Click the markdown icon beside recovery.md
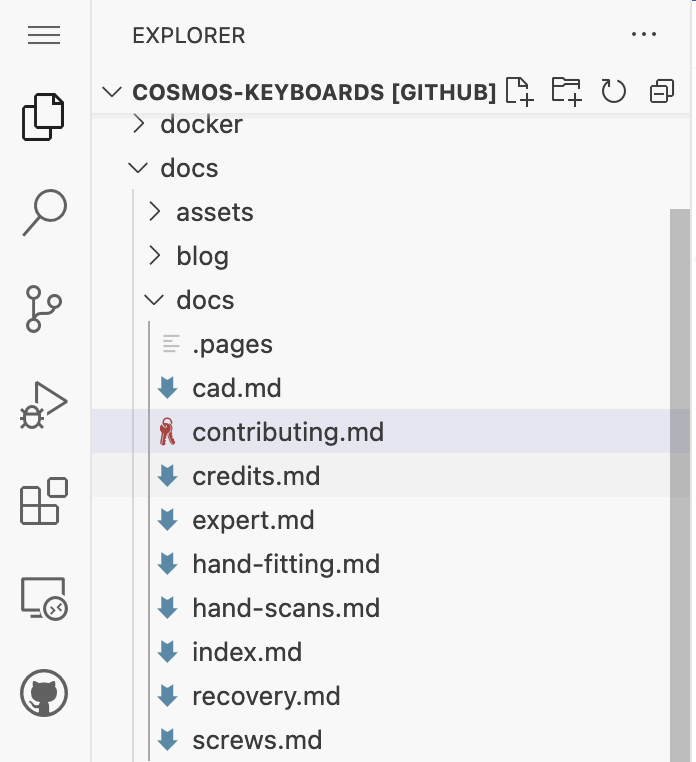This screenshot has width=696, height=762. pyautogui.click(x=168, y=696)
